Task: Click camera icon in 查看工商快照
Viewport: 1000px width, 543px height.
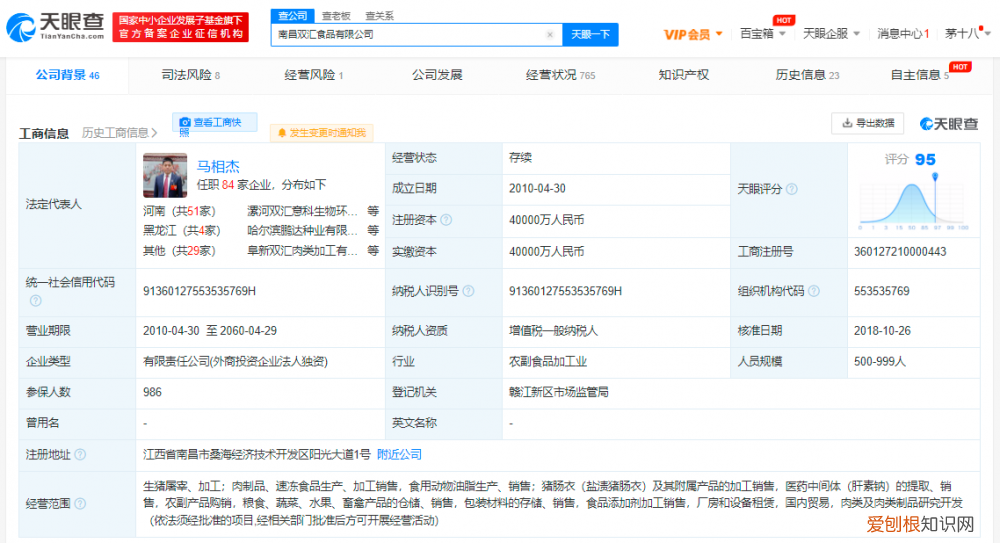Action: click(x=185, y=123)
